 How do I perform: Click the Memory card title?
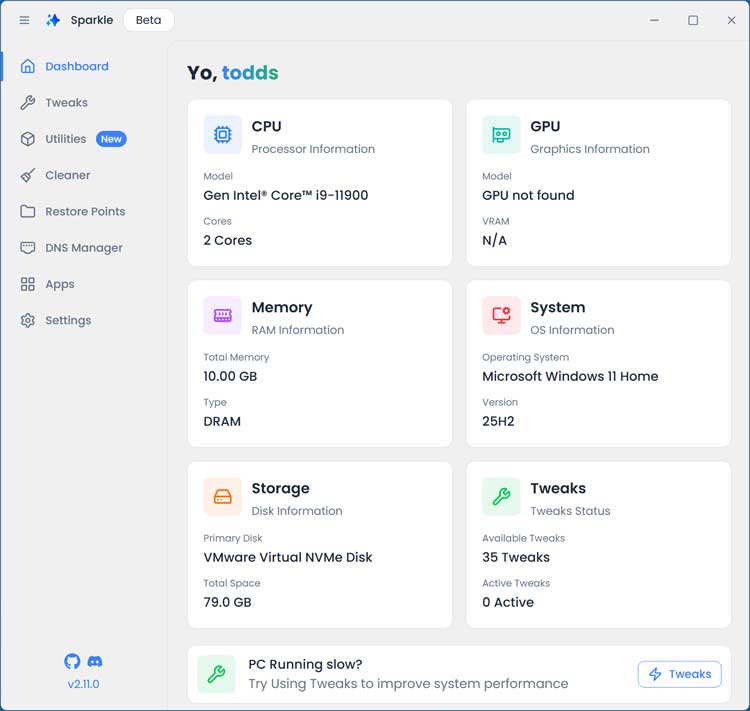pyautogui.click(x=282, y=307)
